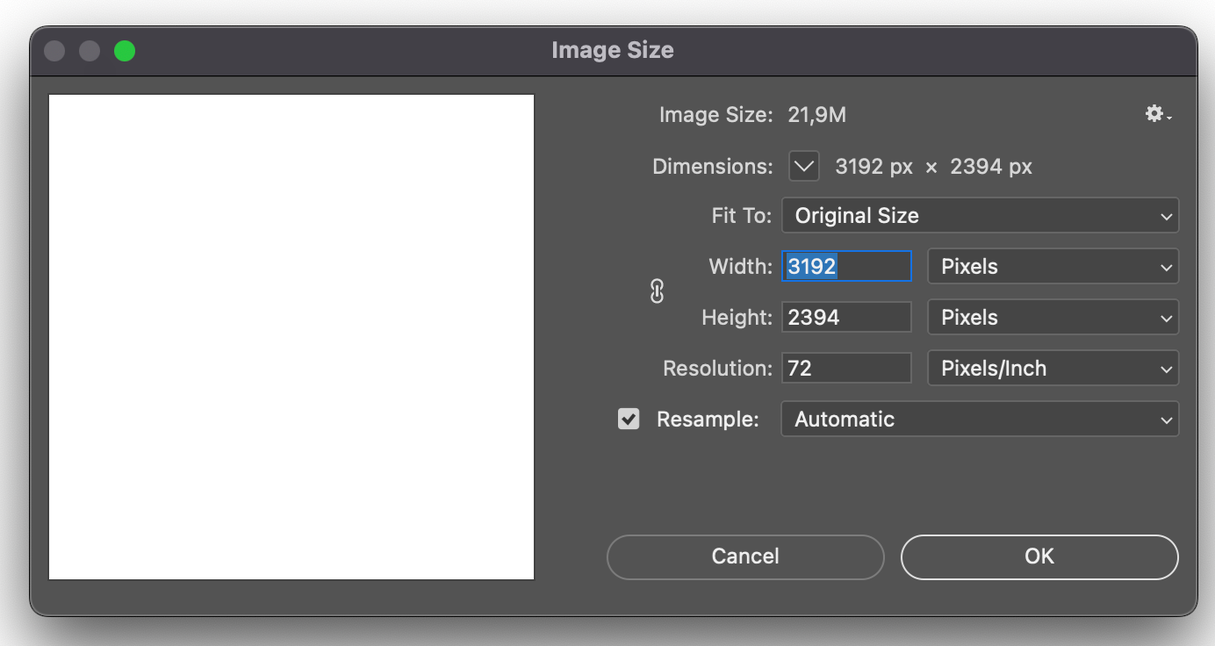Click the Resolution field showing 72
Image resolution: width=1215 pixels, height=646 pixels.
[846, 368]
